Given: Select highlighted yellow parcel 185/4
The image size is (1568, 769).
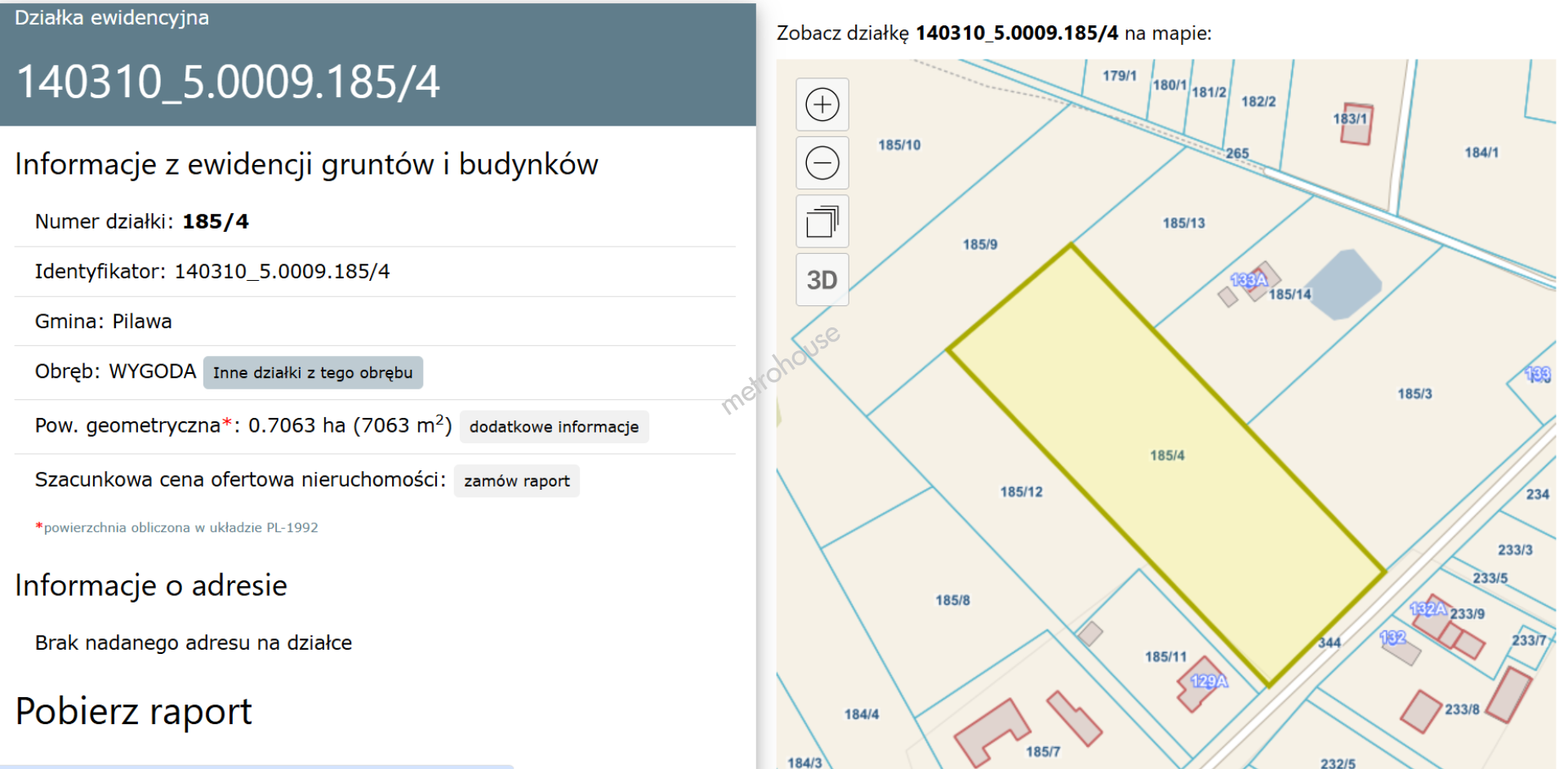Looking at the screenshot, I should click(1166, 456).
